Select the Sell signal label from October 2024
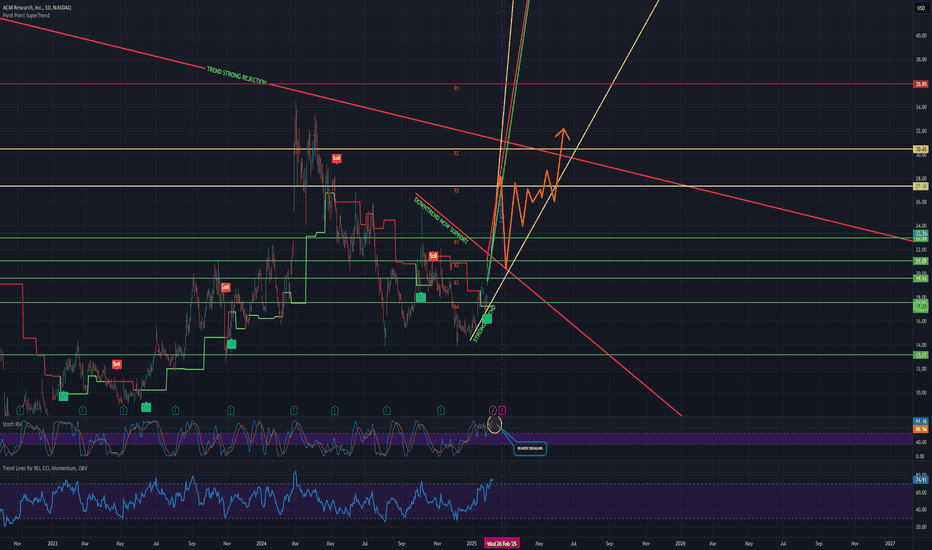The image size is (932, 550). 433,256
